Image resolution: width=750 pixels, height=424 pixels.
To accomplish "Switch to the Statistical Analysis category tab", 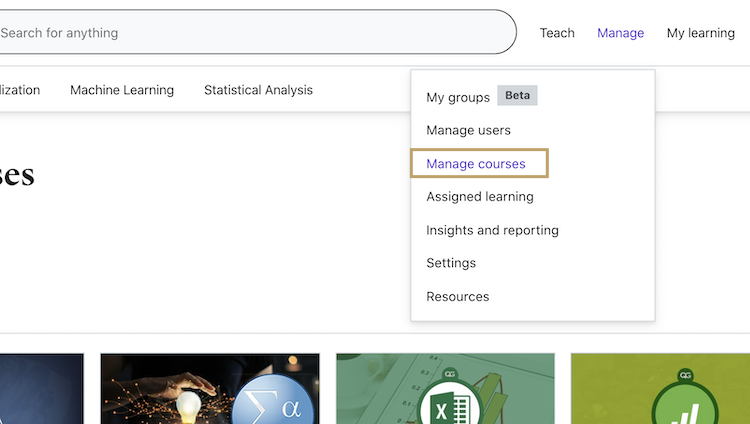I will coord(258,90).
